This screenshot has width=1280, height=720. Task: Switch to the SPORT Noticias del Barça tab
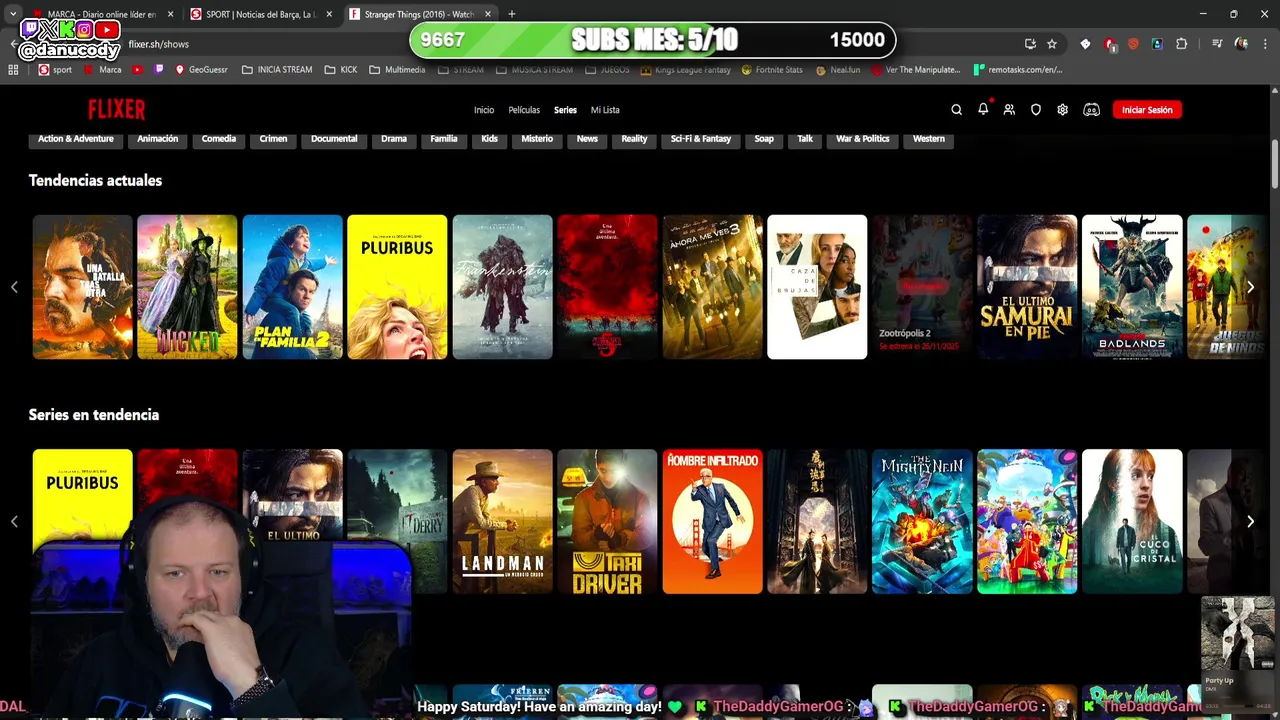coord(260,14)
